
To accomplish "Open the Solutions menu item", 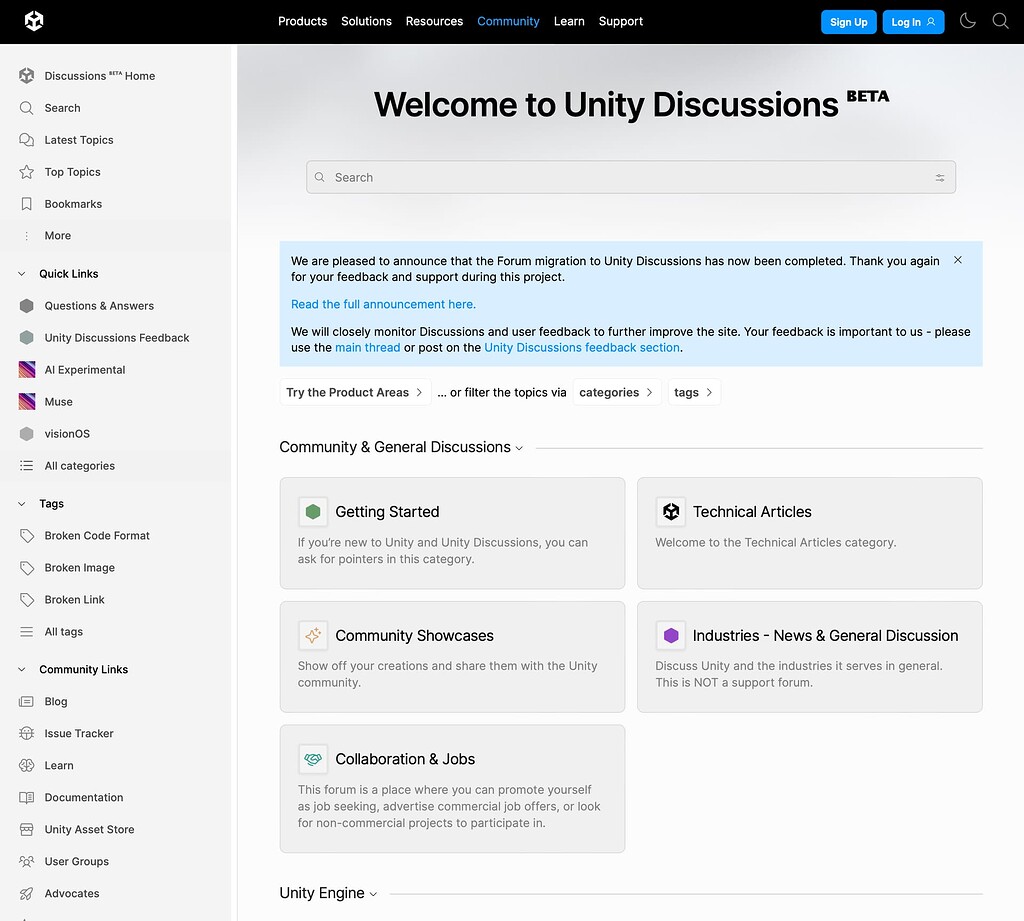I will pyautogui.click(x=366, y=20).
